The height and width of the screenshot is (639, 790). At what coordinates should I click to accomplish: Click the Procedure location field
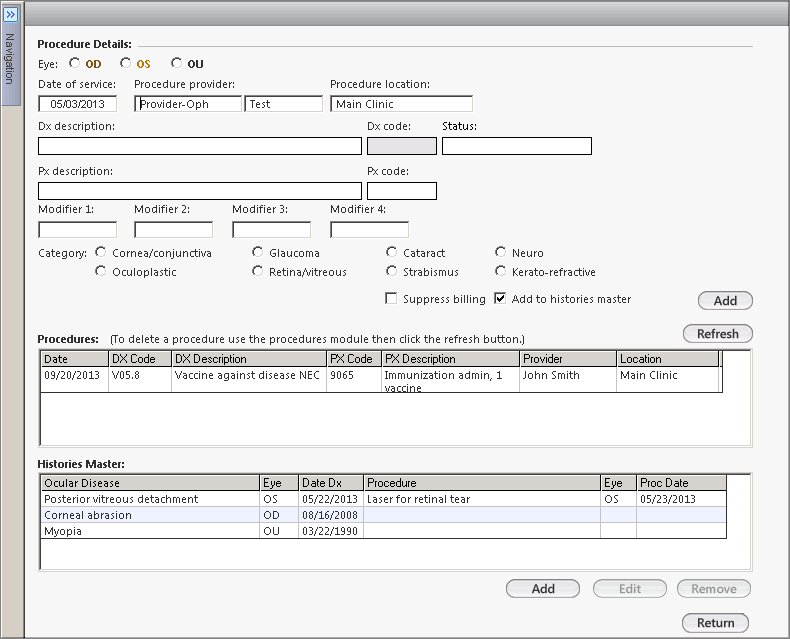click(x=402, y=104)
